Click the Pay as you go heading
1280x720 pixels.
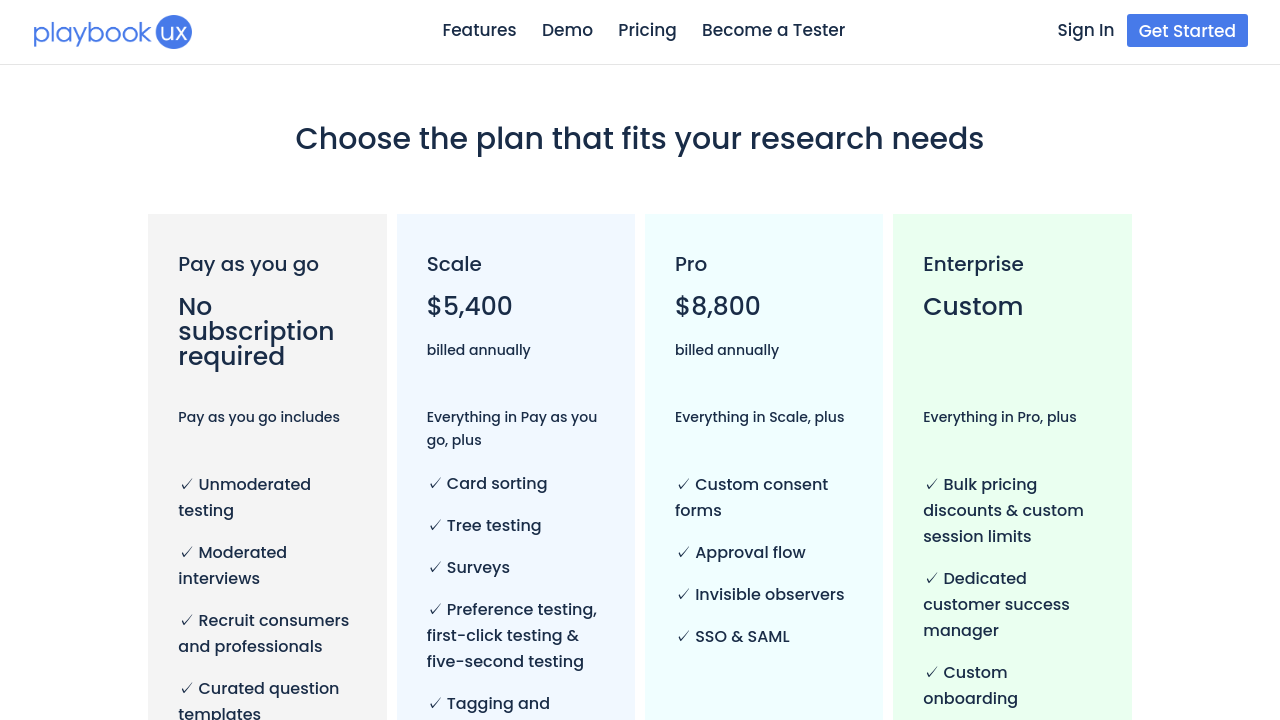click(248, 264)
